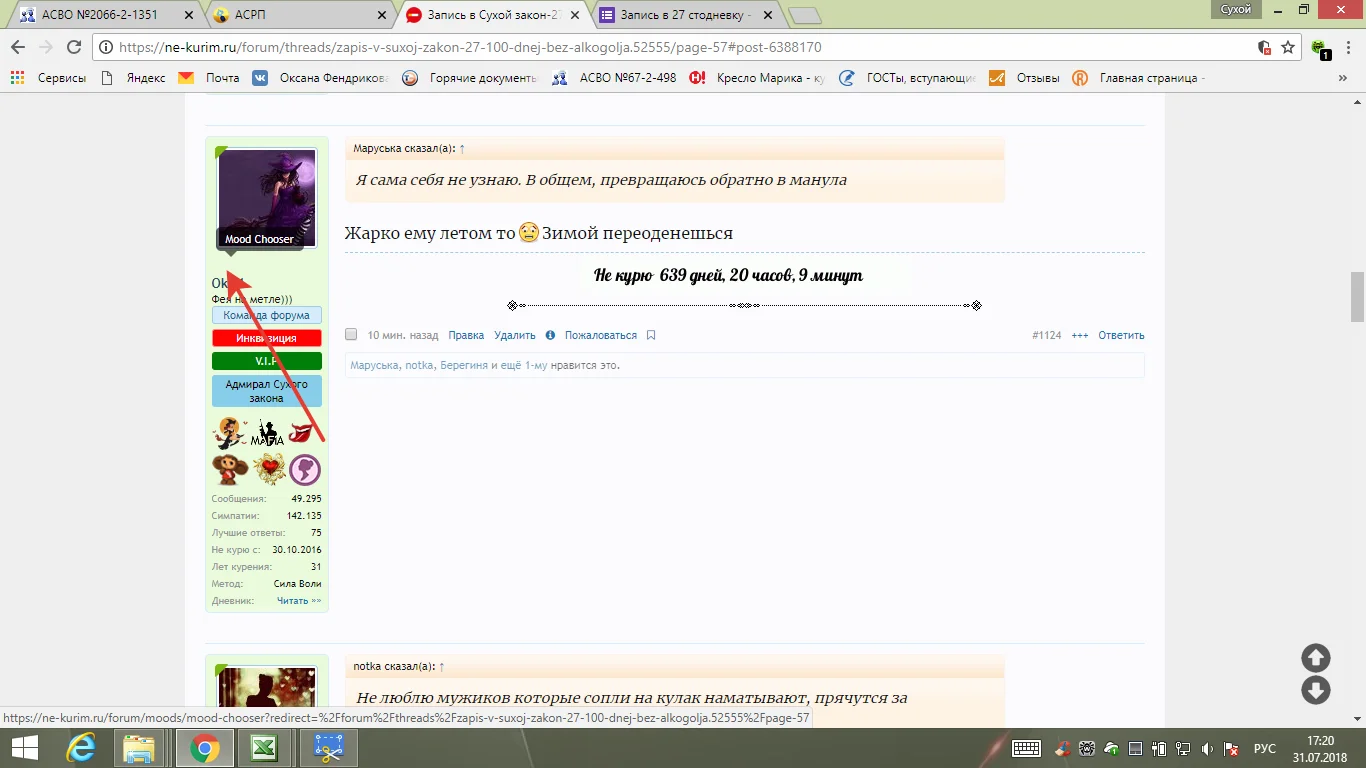Click the purple woman silhouette badge

[305, 469]
